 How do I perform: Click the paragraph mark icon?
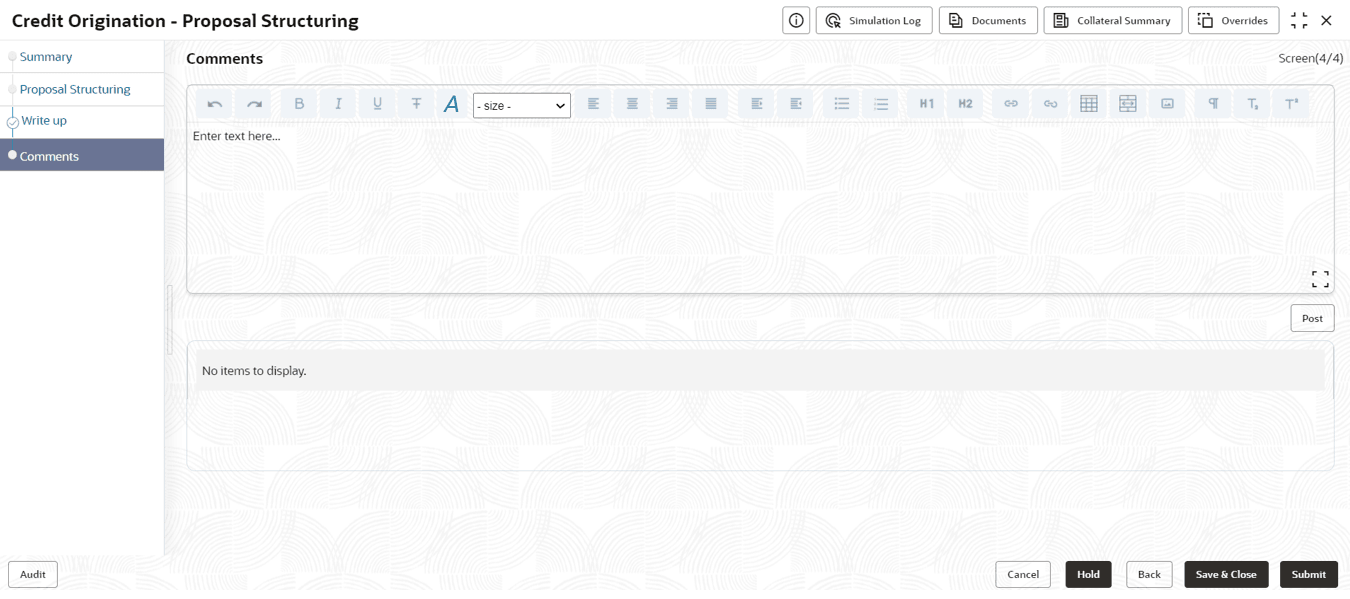coord(1213,104)
